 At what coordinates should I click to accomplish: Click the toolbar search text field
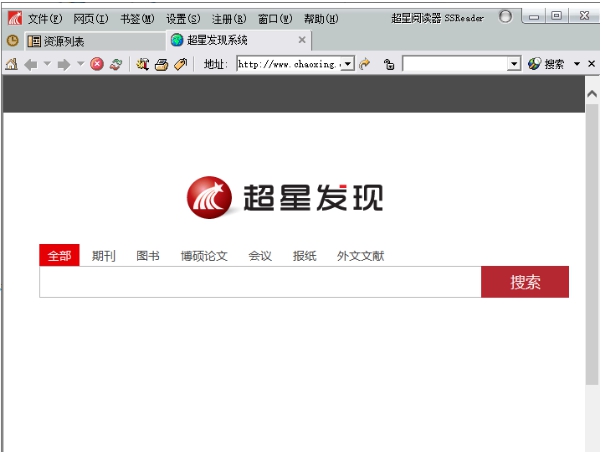point(455,64)
